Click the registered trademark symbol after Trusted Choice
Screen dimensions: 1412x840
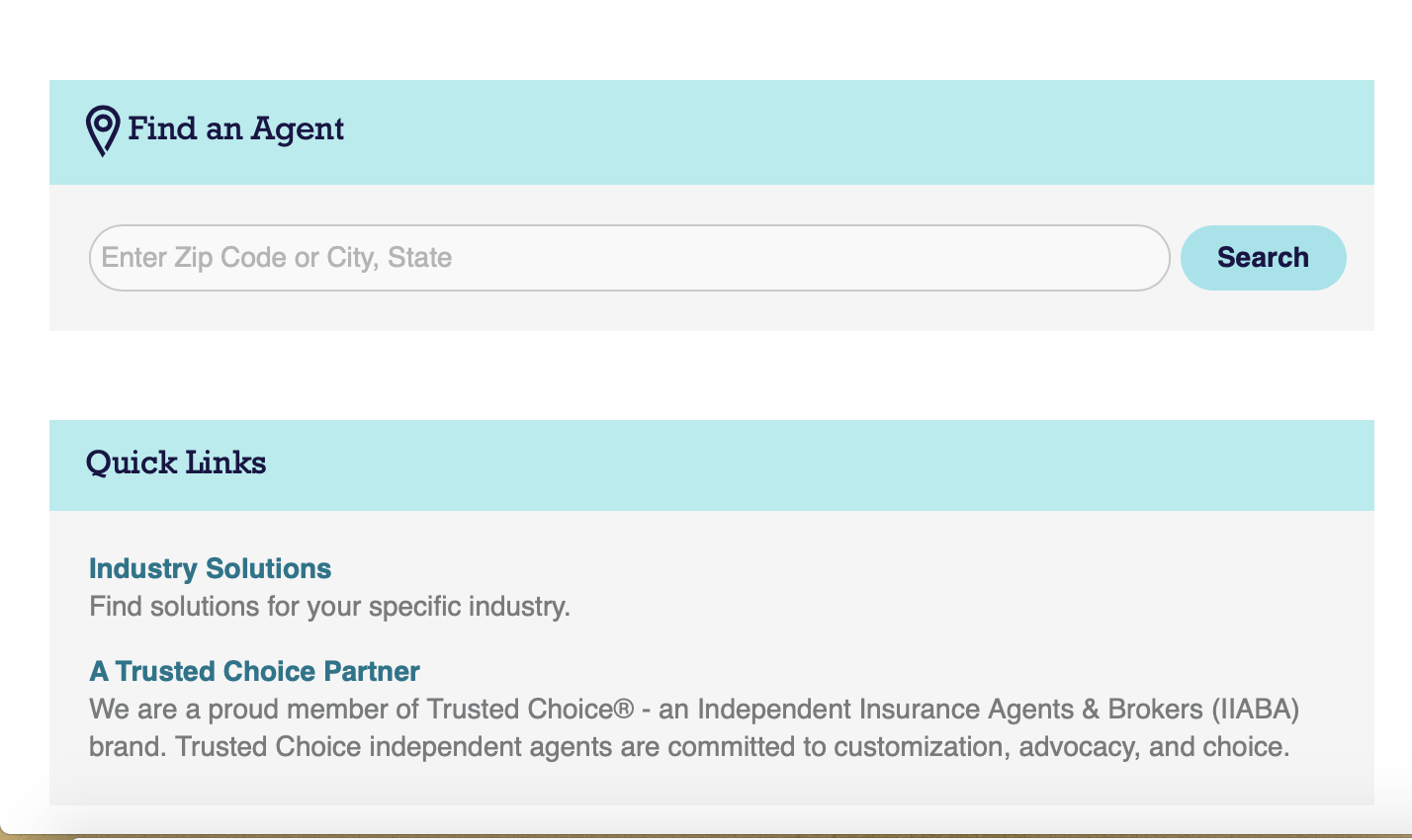pyautogui.click(x=624, y=710)
